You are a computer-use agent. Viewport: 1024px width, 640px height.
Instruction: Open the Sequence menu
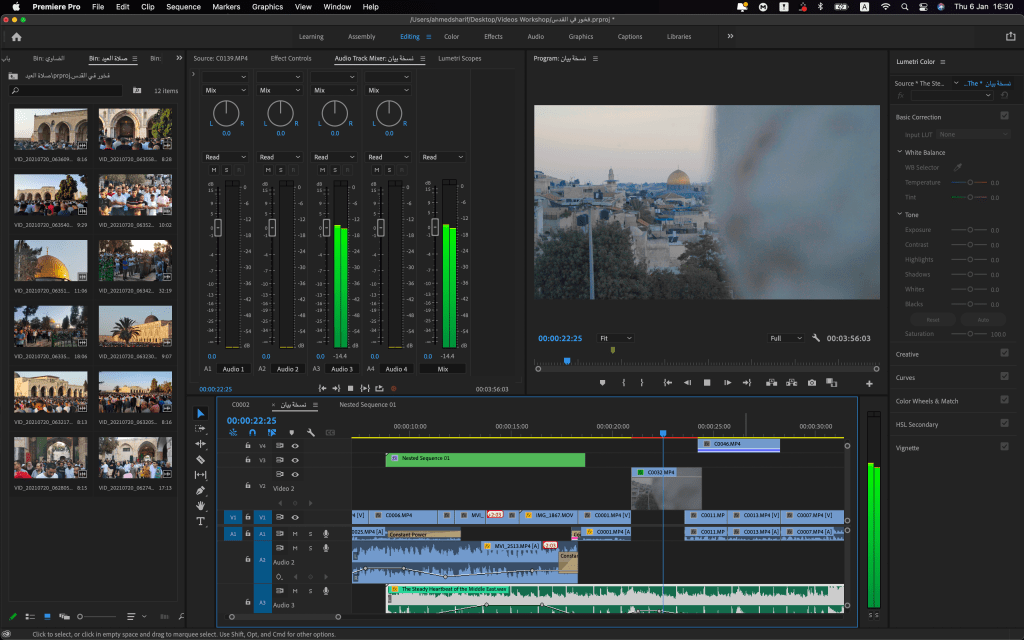(x=183, y=7)
